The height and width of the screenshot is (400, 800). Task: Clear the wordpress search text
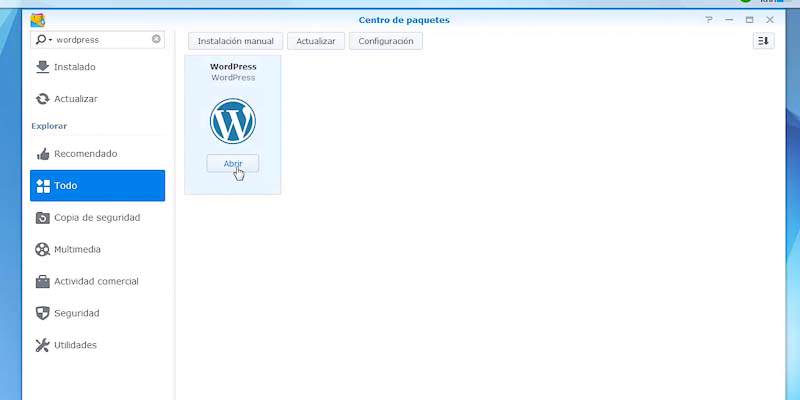pyautogui.click(x=156, y=39)
